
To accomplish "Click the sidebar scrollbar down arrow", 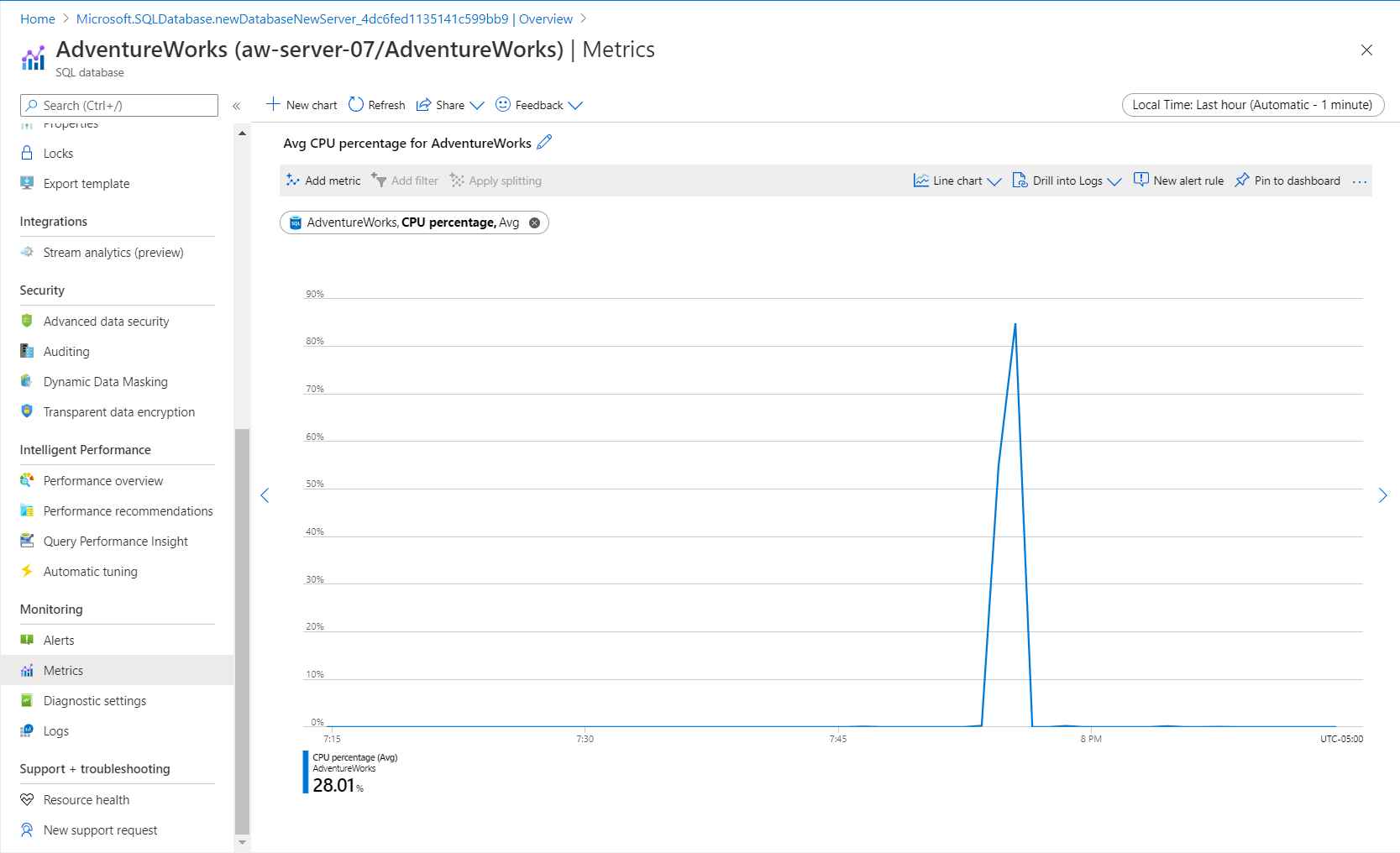I will [x=242, y=842].
